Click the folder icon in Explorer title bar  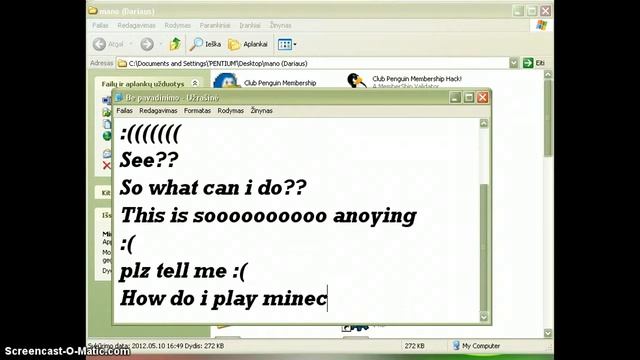point(93,10)
